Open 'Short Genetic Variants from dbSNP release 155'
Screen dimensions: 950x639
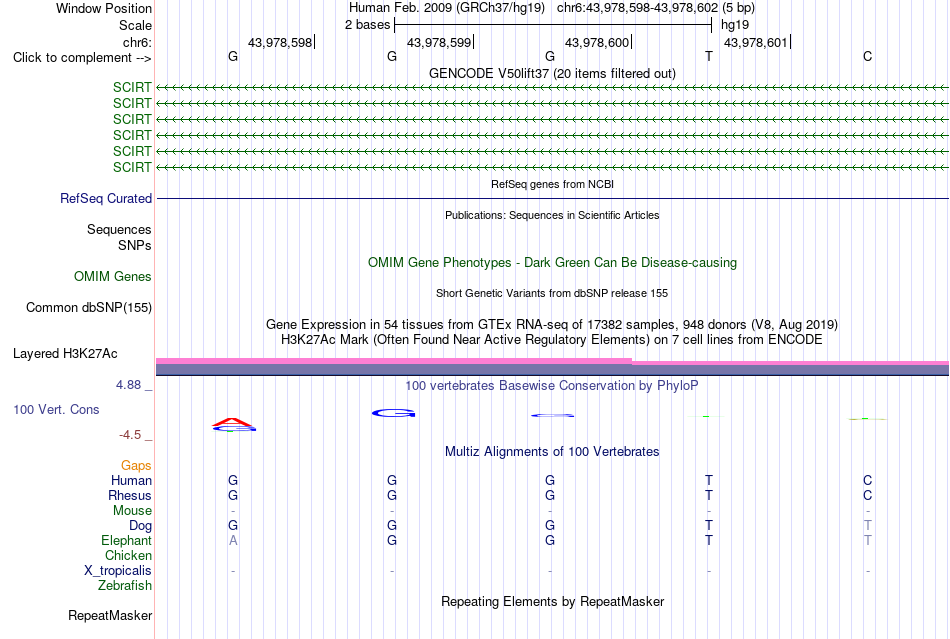point(552,293)
